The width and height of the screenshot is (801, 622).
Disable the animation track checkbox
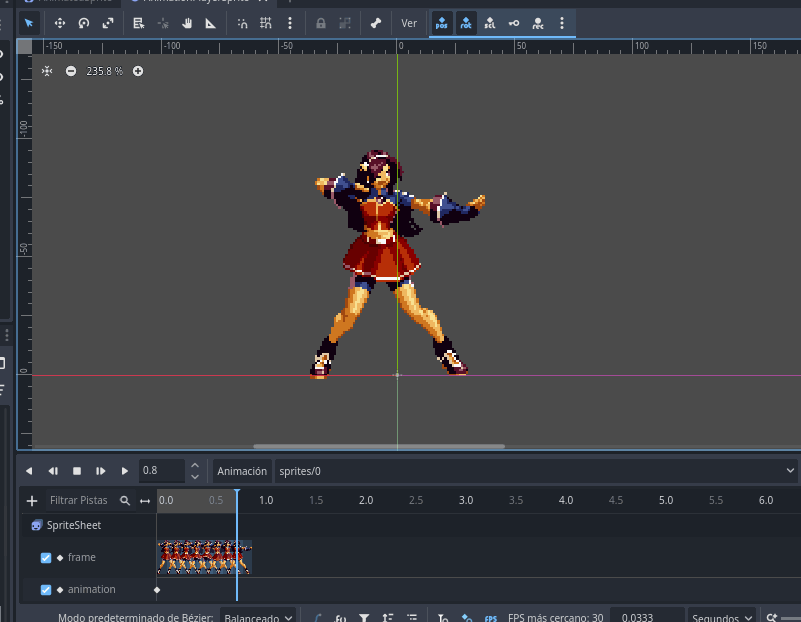tap(46, 590)
